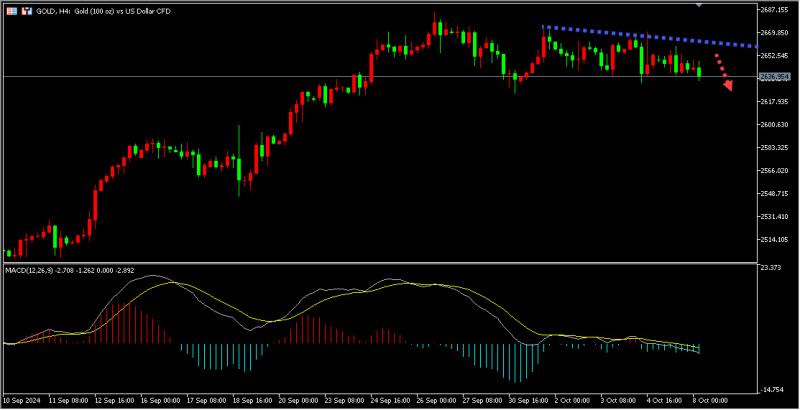Open the Depth of Market grid icon
800x410 pixels.
[x=11, y=11]
